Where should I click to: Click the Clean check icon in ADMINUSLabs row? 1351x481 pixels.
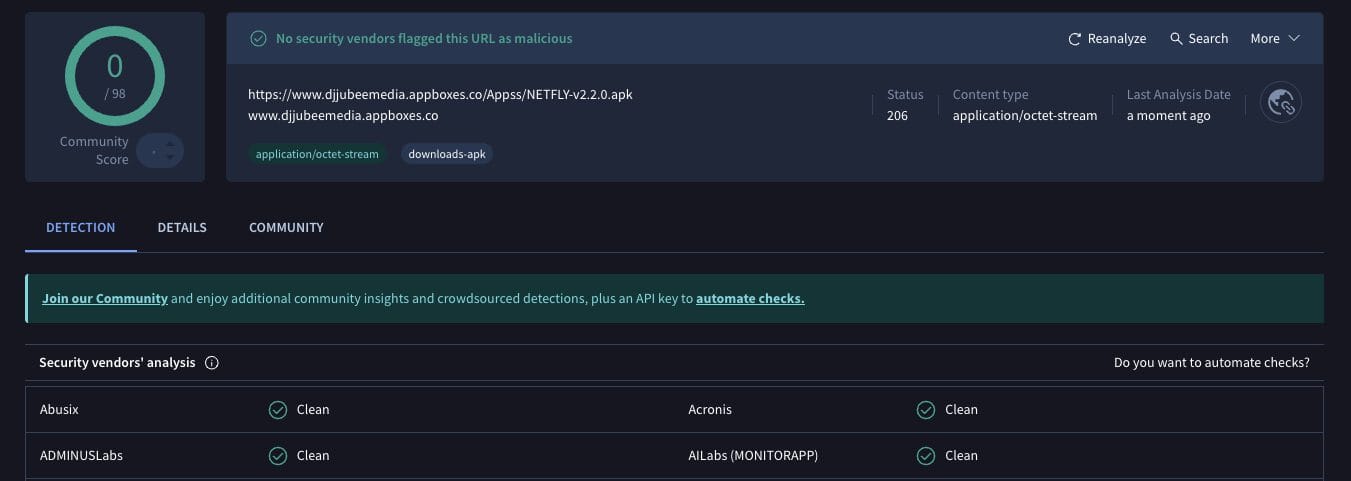[278, 455]
